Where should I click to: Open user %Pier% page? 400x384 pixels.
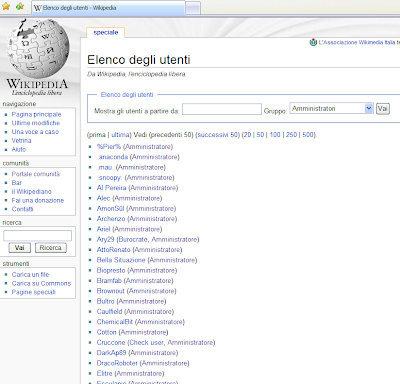[x=109, y=147]
